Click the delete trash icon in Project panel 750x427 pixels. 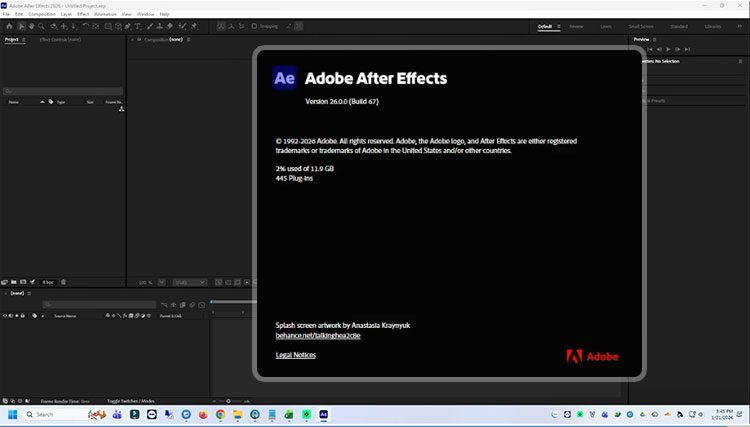tap(63, 282)
